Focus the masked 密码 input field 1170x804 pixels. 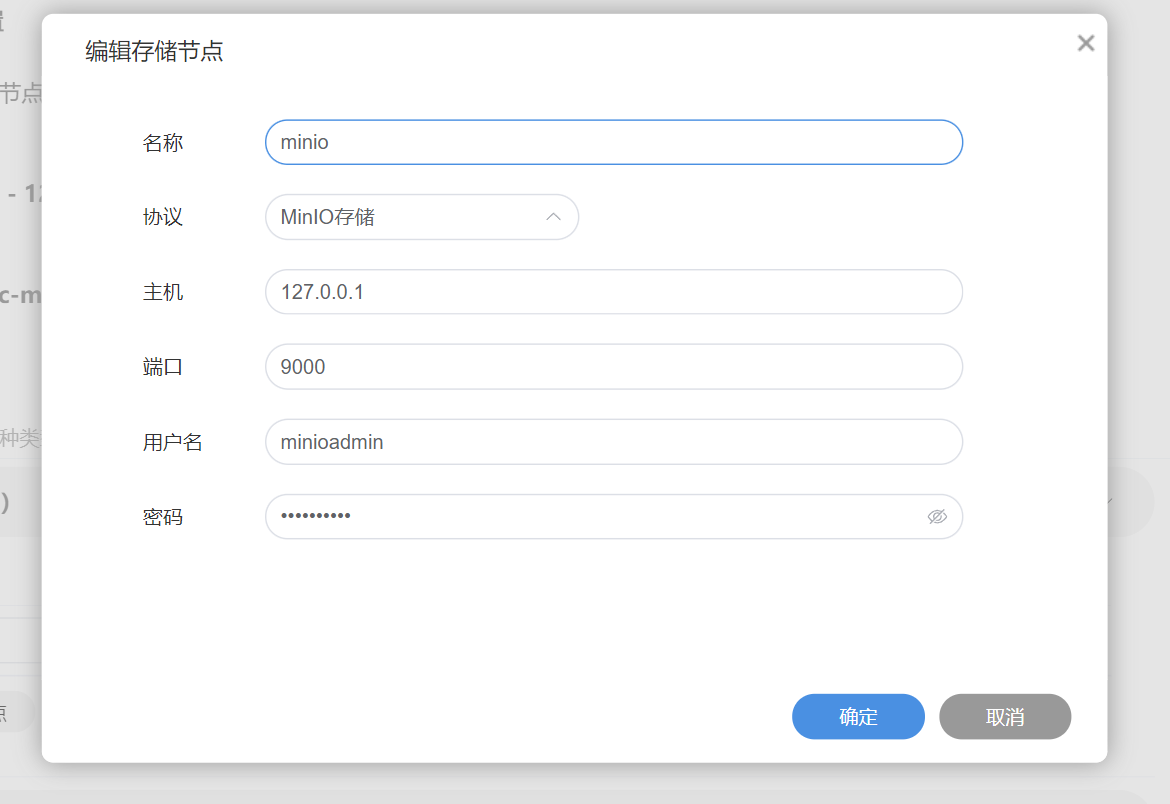[595, 517]
